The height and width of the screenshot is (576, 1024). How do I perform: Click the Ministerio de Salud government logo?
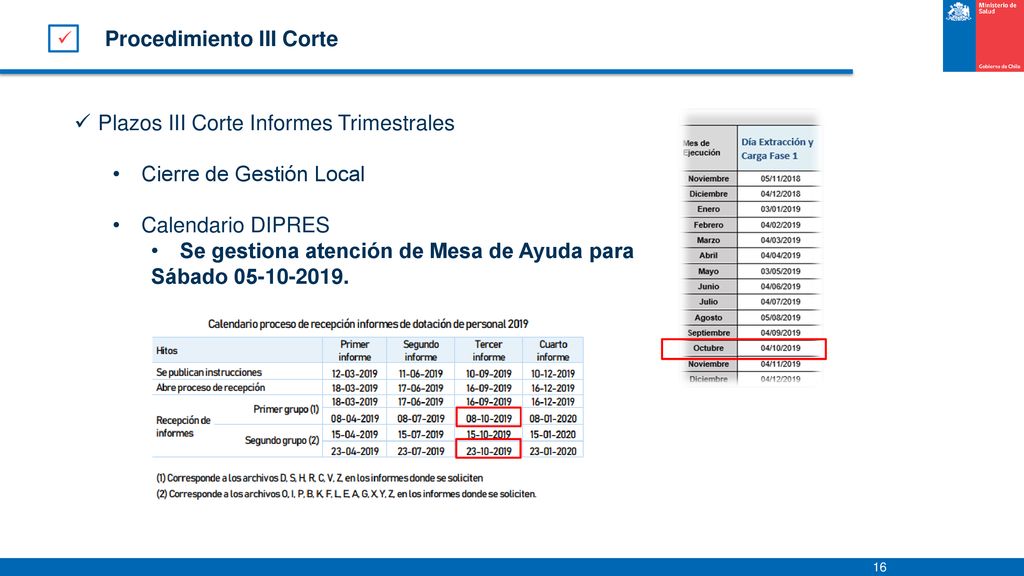983,36
